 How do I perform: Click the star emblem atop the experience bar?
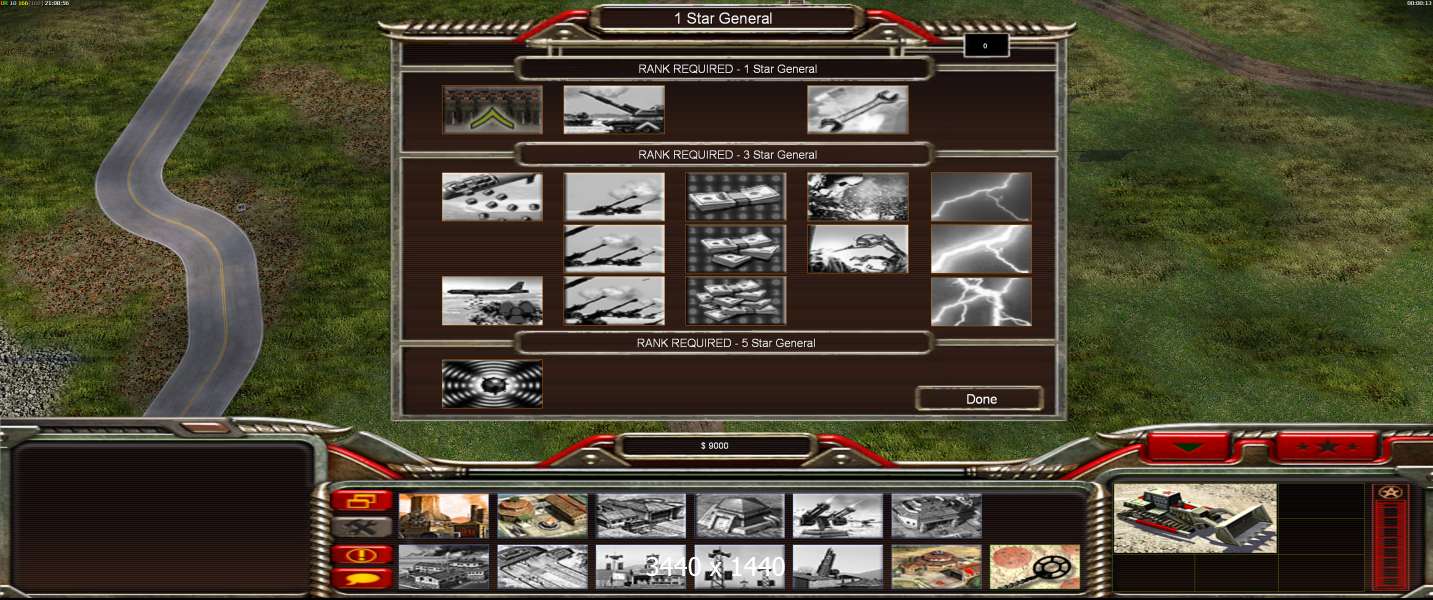tap(1391, 492)
